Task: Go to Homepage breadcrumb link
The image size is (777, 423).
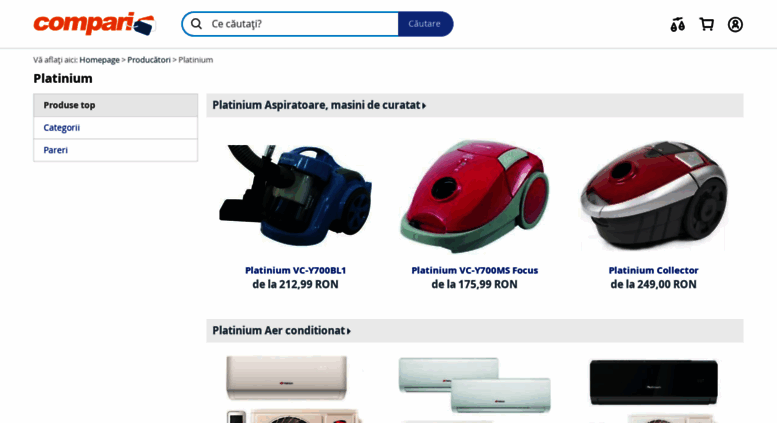Action: 100,59
